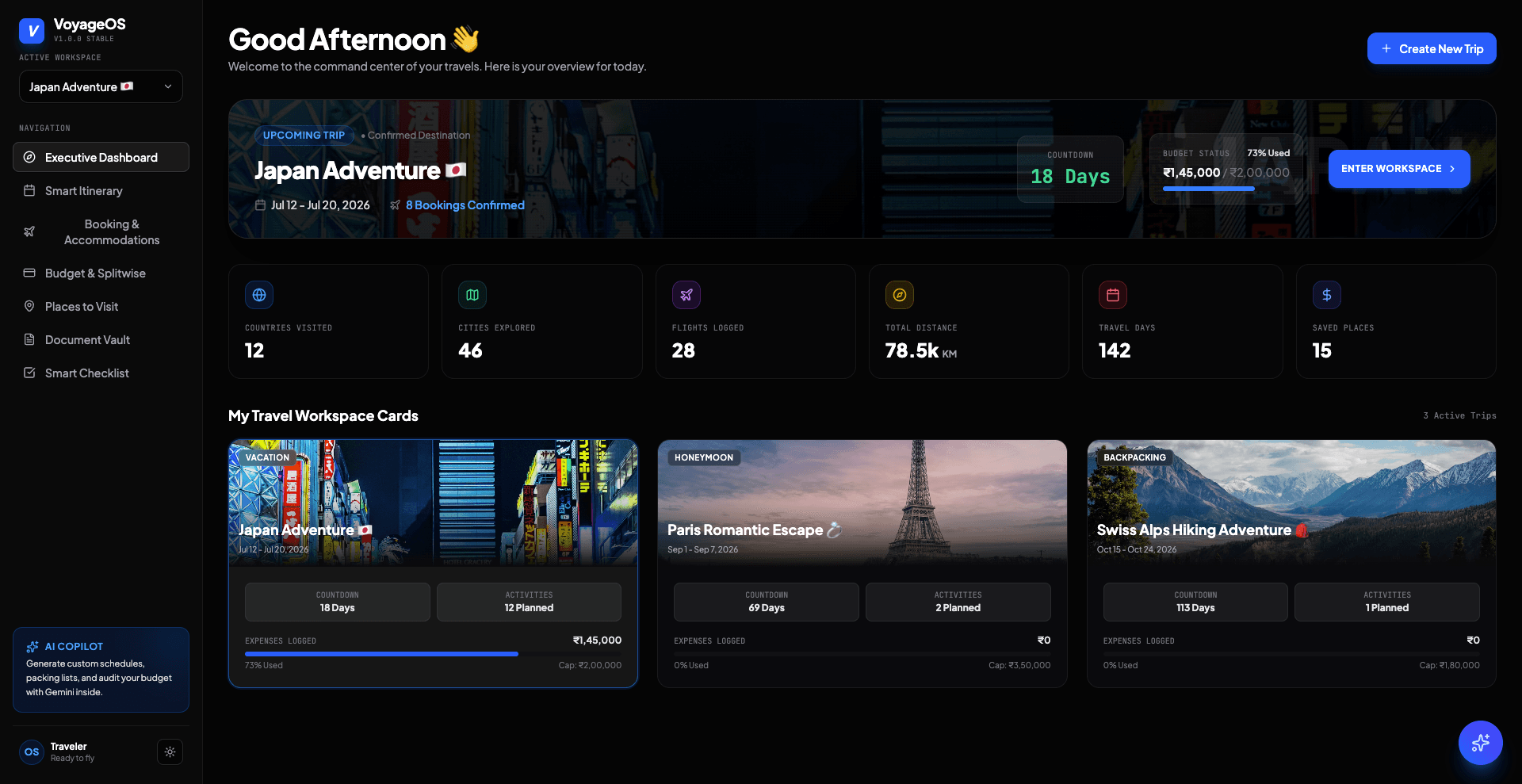The width and height of the screenshot is (1522, 784).
Task: Click the Flights Logged plane icon
Action: pos(686,295)
